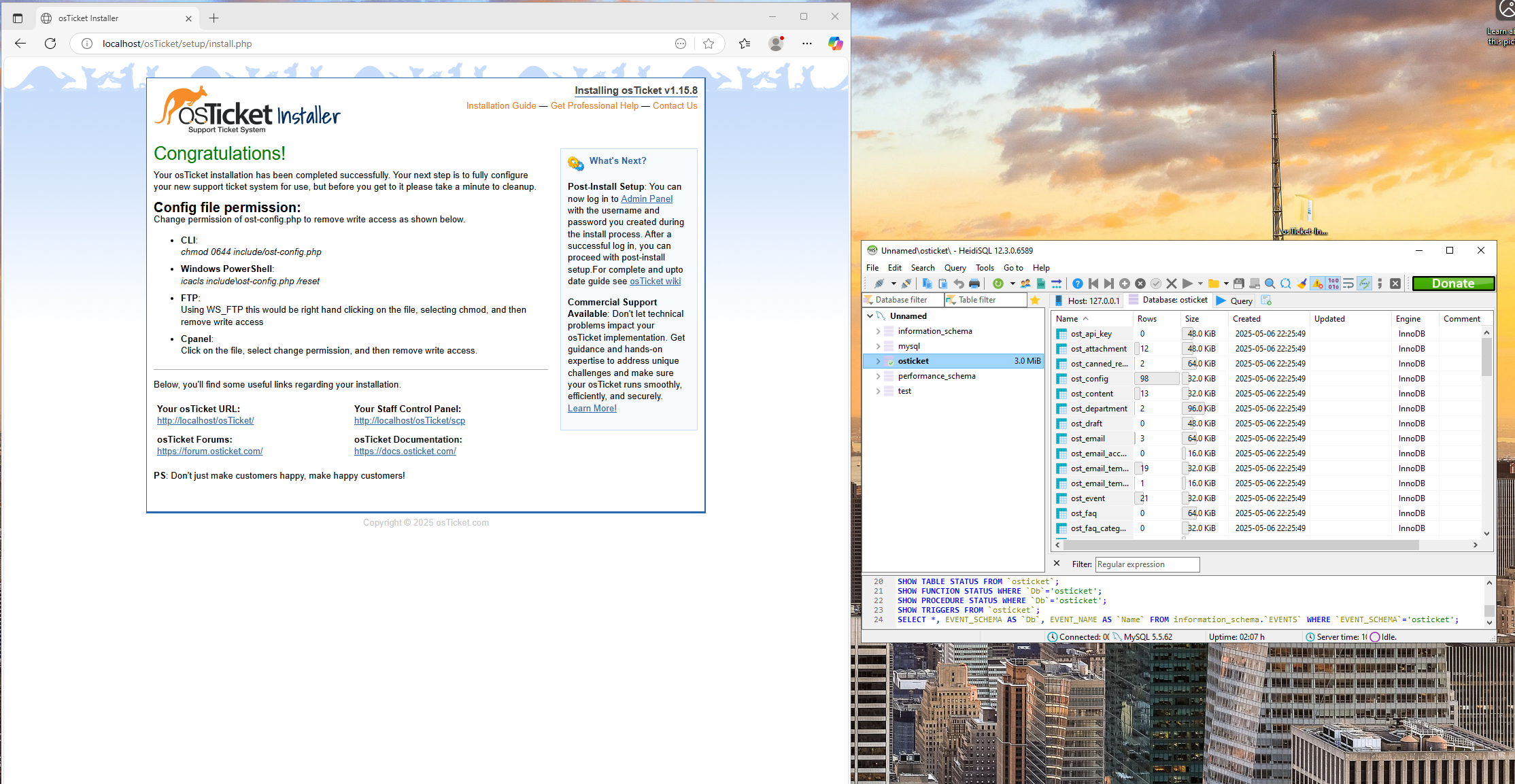Open the Admin Panel link
The height and width of the screenshot is (784, 1515).
[x=646, y=199]
